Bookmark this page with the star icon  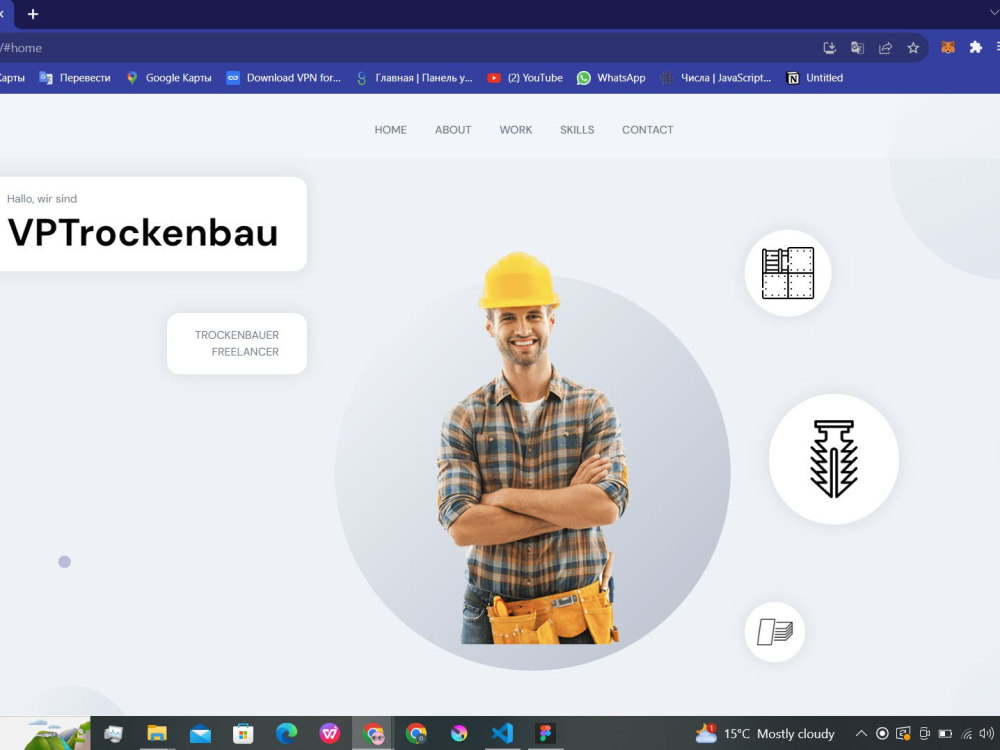tap(913, 48)
